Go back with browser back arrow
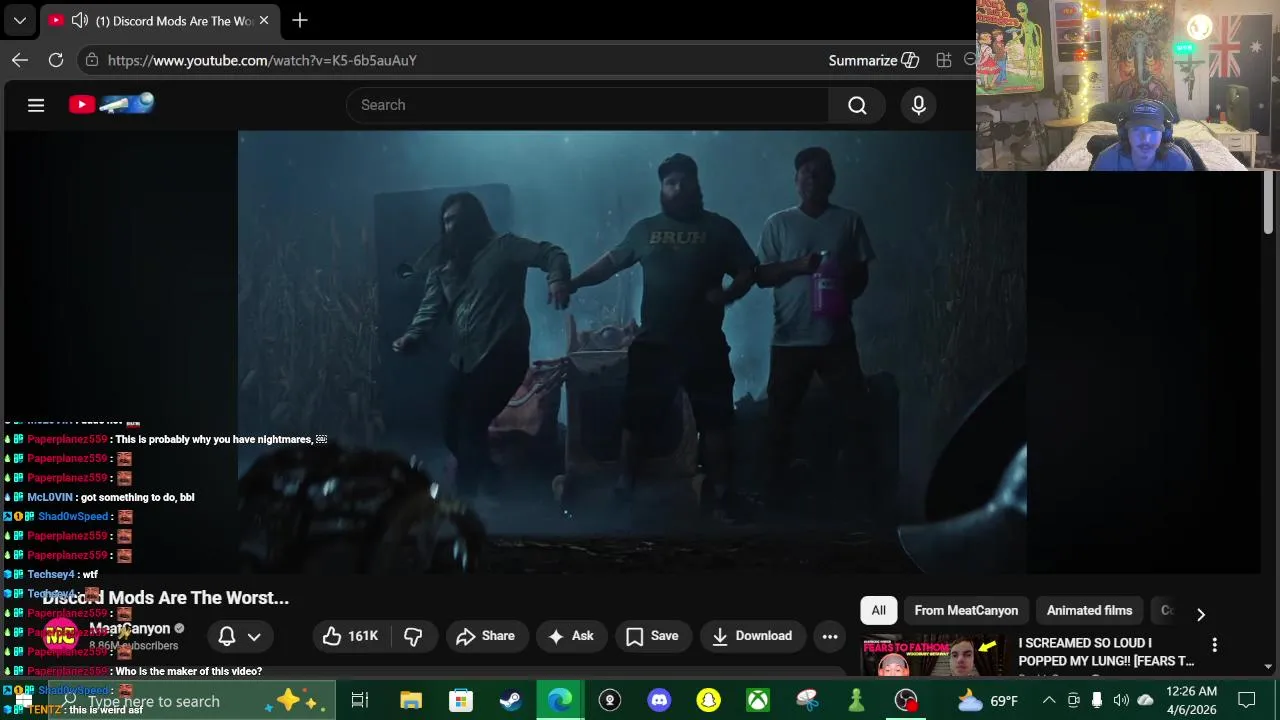This screenshot has width=1280, height=720. click(20, 60)
